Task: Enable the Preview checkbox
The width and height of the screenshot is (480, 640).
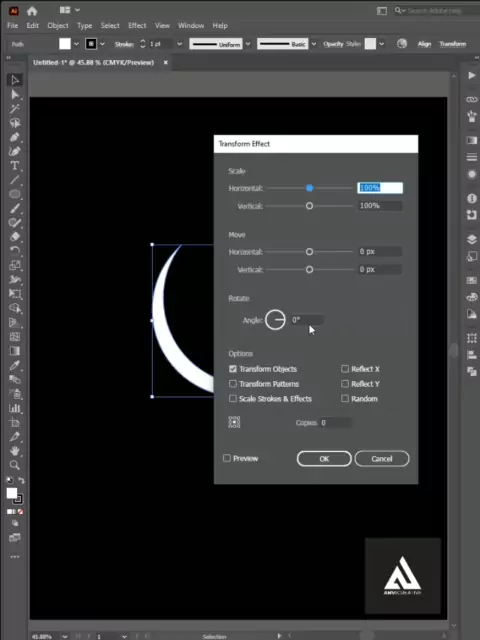Action: 227,458
